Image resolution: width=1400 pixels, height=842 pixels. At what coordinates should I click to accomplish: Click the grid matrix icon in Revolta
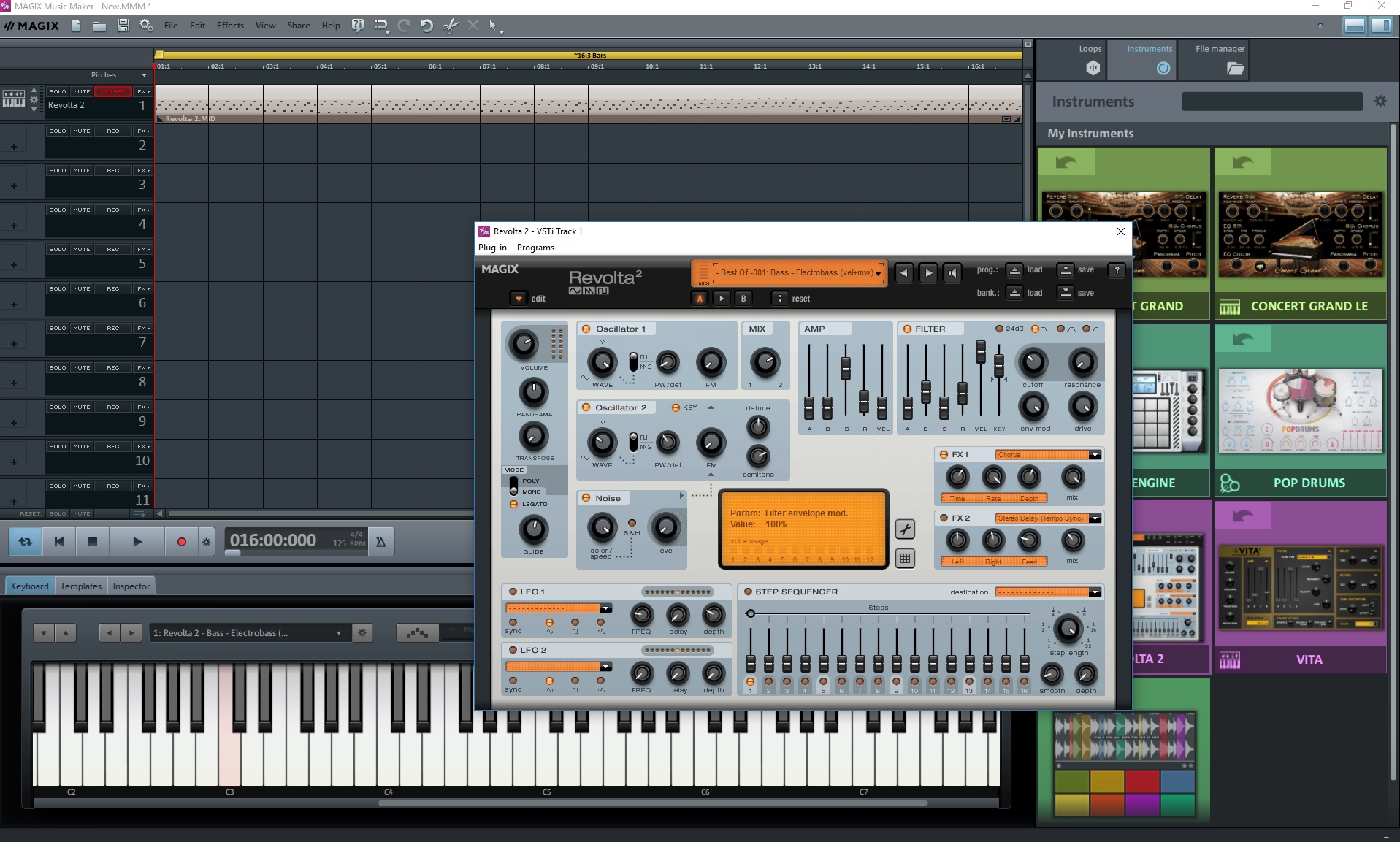click(x=905, y=559)
